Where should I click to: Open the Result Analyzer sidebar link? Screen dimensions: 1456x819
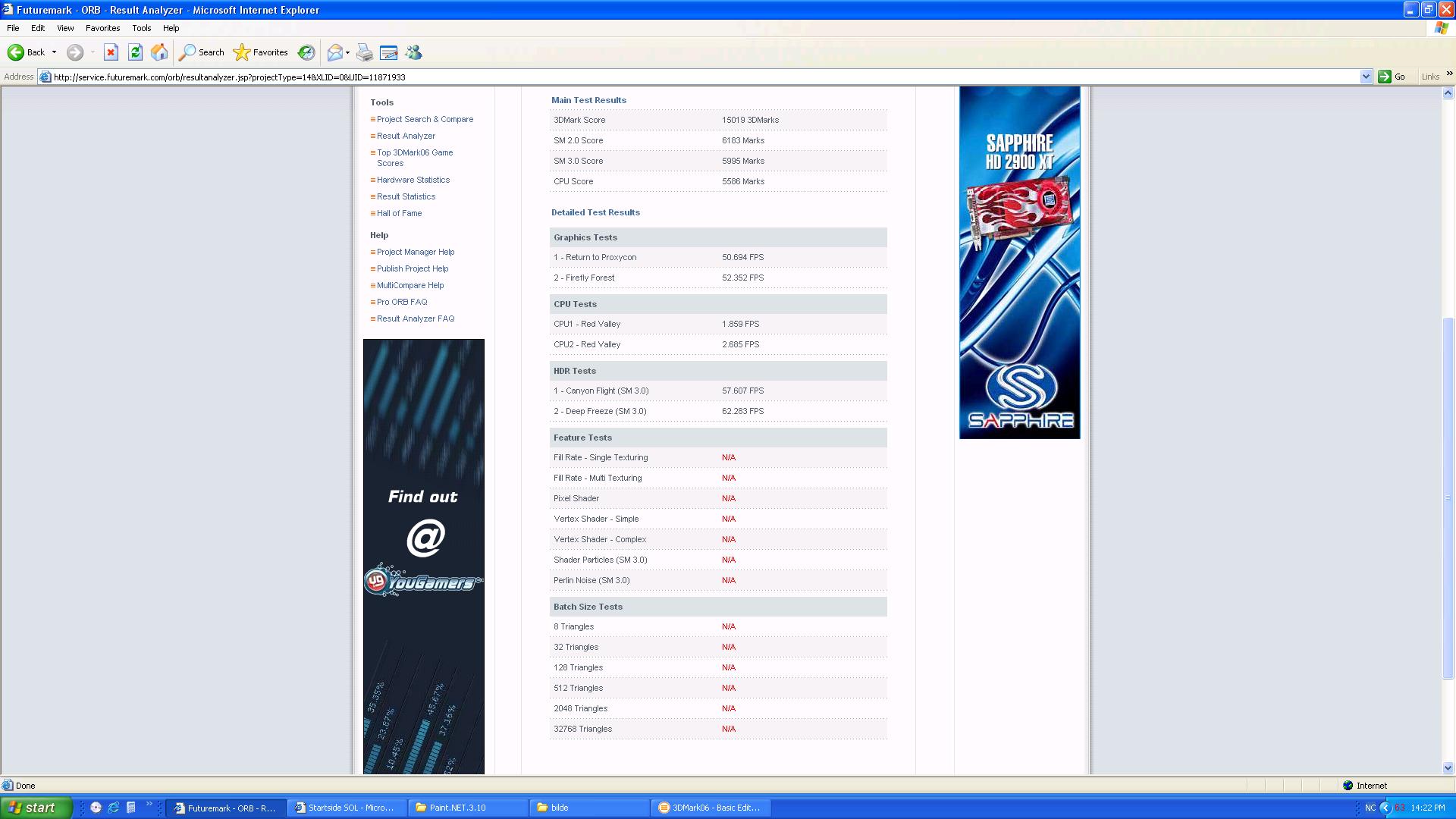[x=406, y=136]
